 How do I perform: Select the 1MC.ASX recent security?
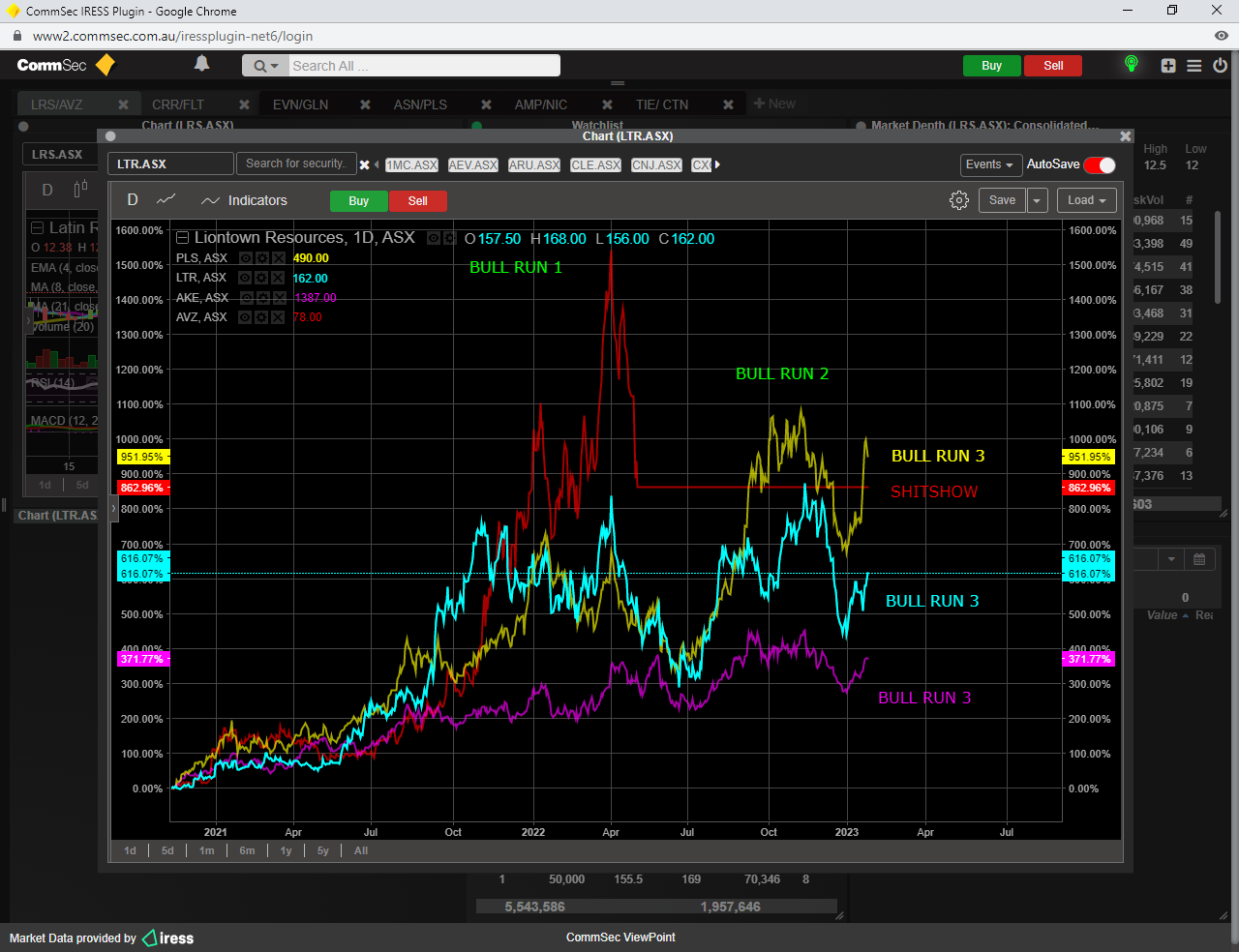(412, 165)
